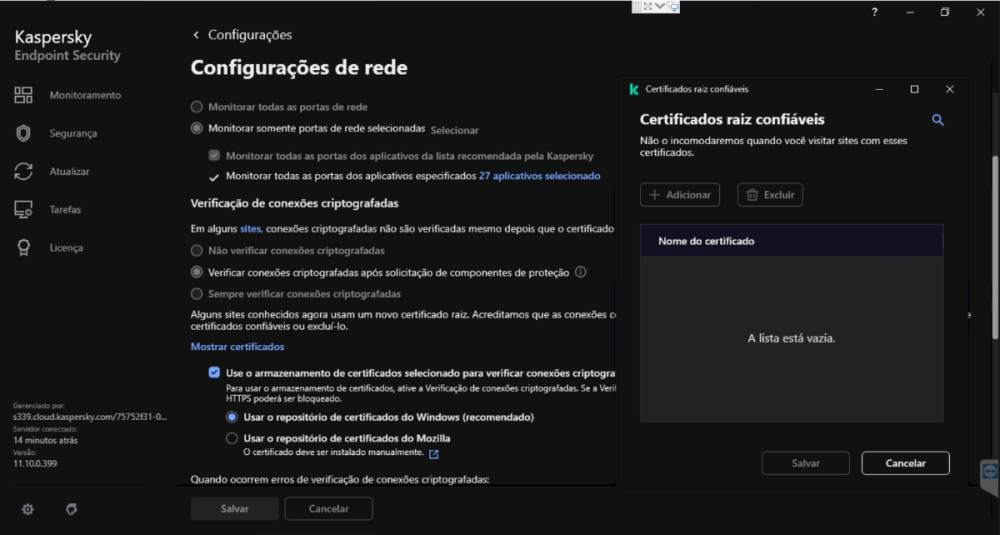This screenshot has height=535, width=1000.
Task: Click the Licença ribbon icon
Action: tap(24, 247)
